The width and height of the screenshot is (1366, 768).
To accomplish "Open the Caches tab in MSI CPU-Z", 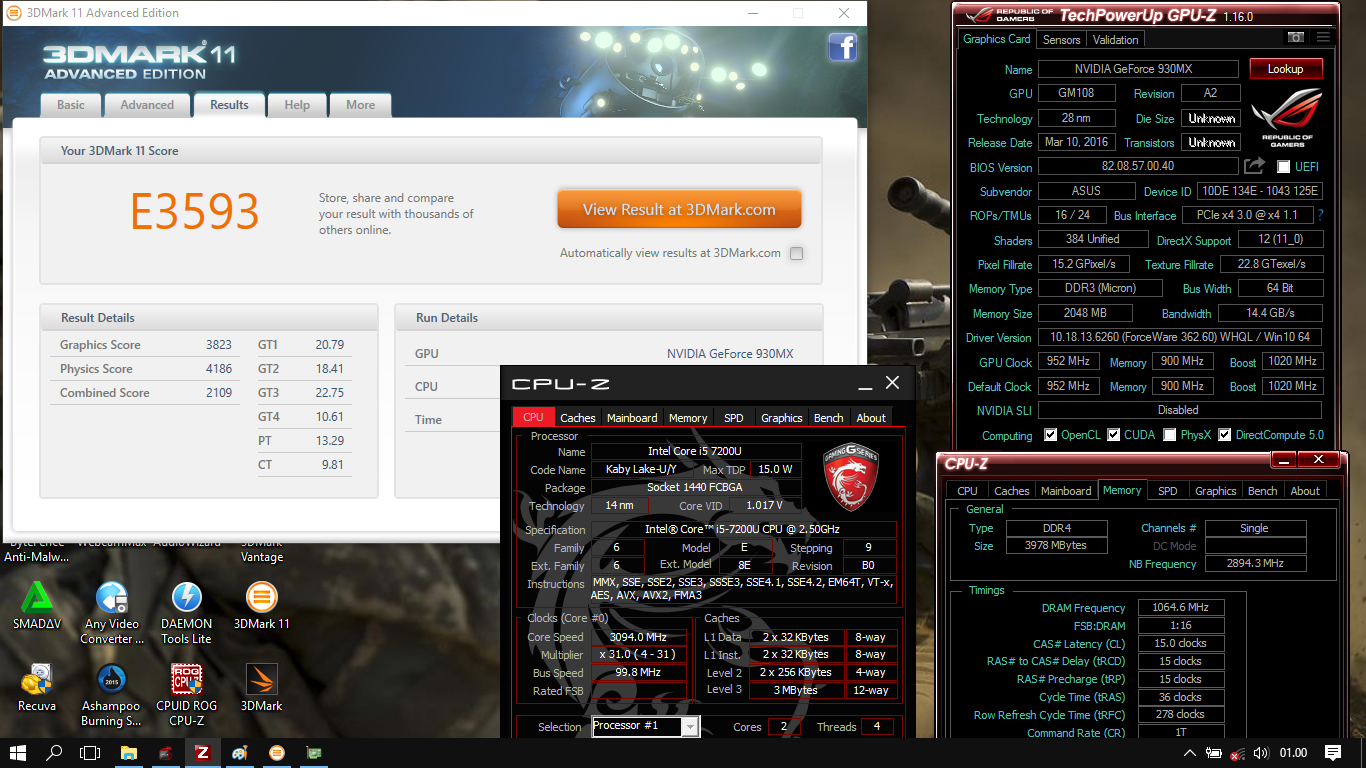I will pyautogui.click(x=578, y=418).
